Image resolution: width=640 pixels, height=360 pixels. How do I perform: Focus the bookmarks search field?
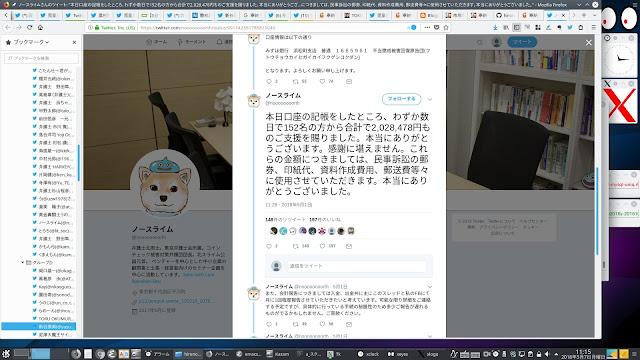41,58
